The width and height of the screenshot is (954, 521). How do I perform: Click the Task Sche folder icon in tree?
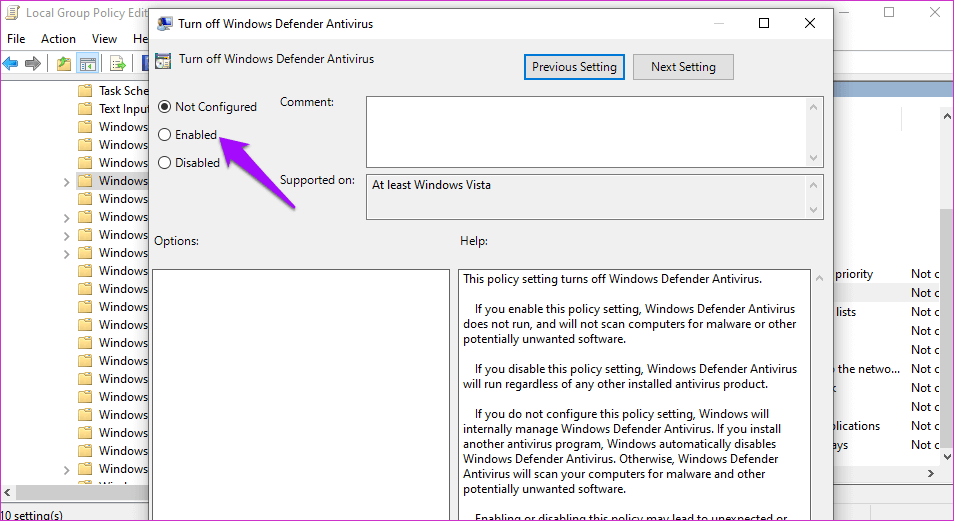click(x=85, y=91)
